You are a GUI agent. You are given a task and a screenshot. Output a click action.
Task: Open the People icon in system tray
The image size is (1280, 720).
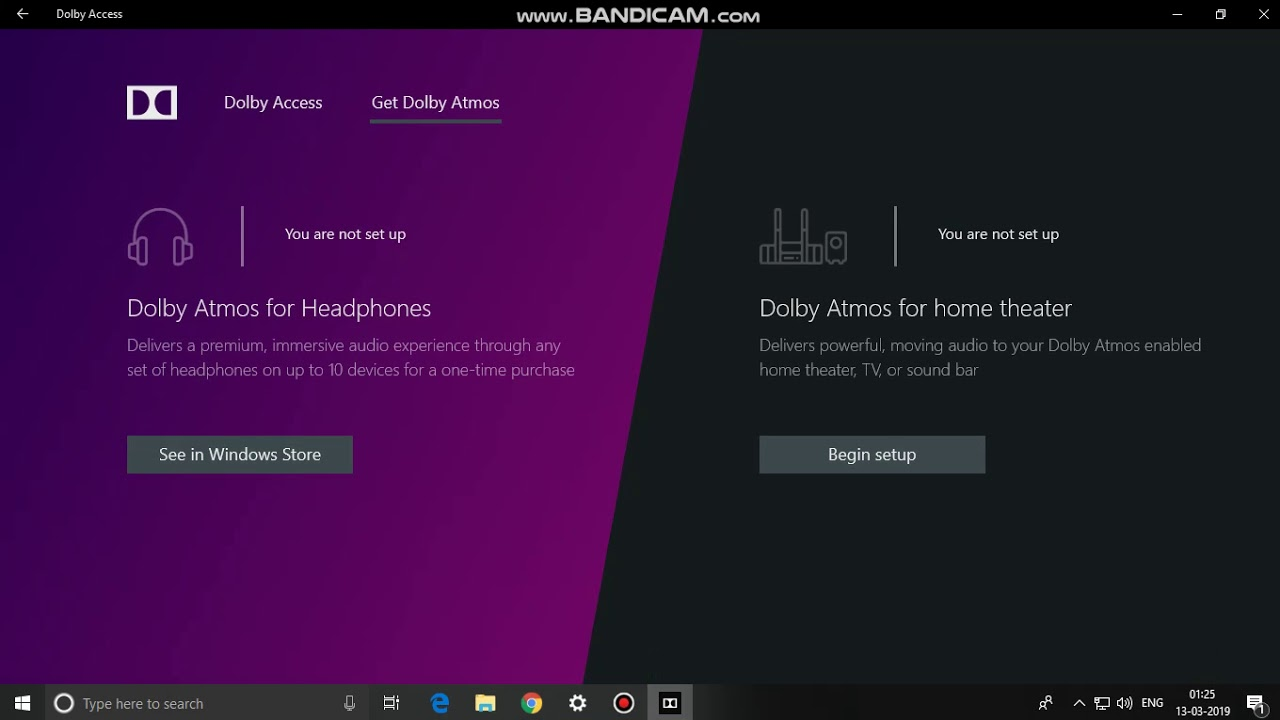pos(1046,703)
